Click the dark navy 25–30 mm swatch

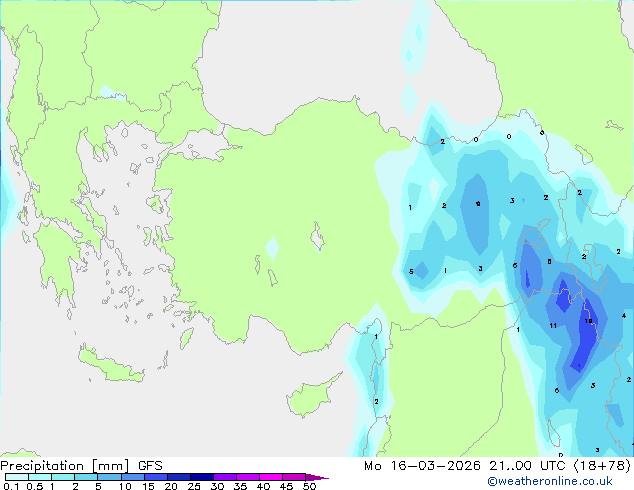201,477
